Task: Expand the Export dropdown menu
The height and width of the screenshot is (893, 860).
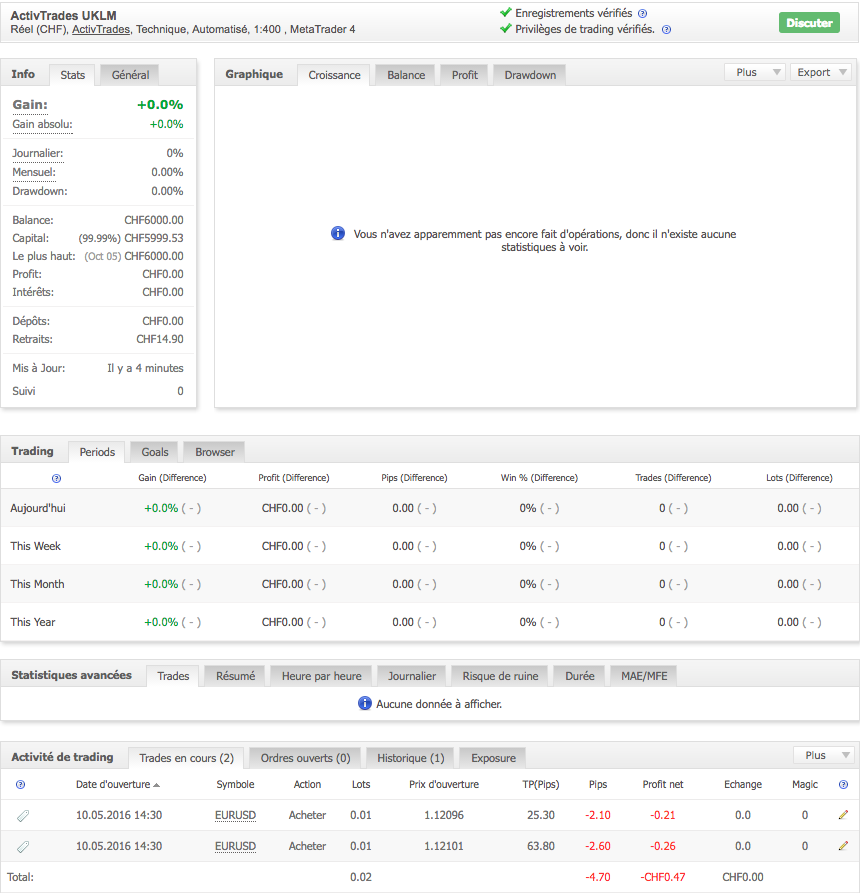Action: 820,72
